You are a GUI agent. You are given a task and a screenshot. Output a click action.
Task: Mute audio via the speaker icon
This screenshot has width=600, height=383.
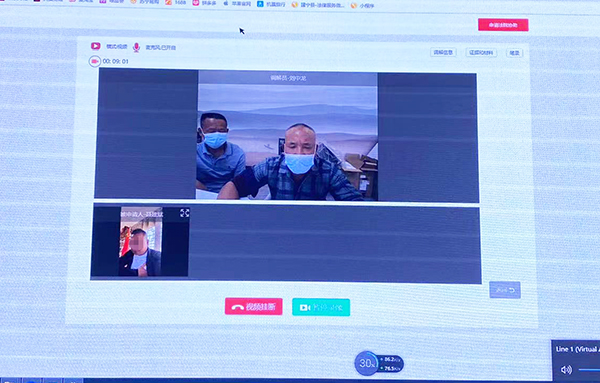click(x=566, y=370)
